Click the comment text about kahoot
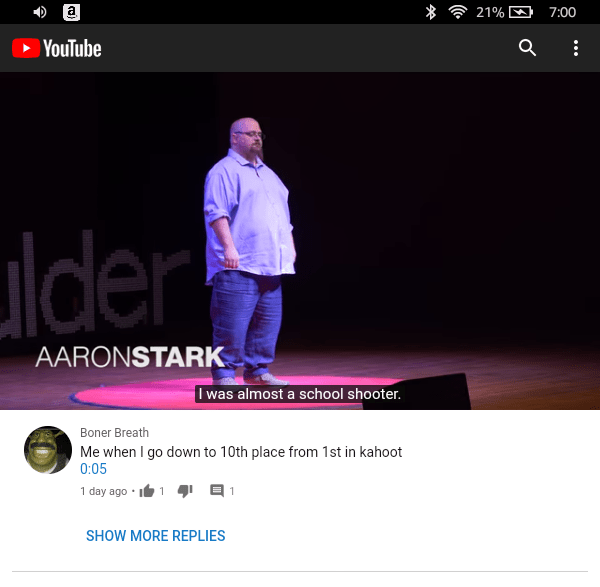600x587 pixels. (241, 452)
